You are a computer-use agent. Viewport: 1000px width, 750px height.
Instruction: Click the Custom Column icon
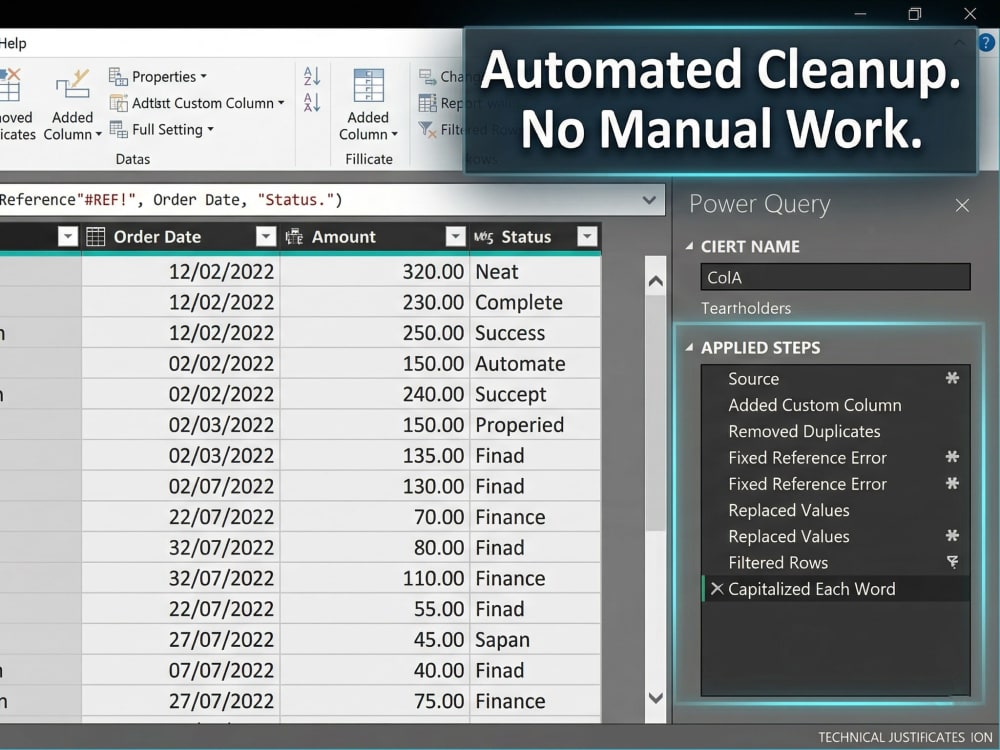click(x=119, y=103)
